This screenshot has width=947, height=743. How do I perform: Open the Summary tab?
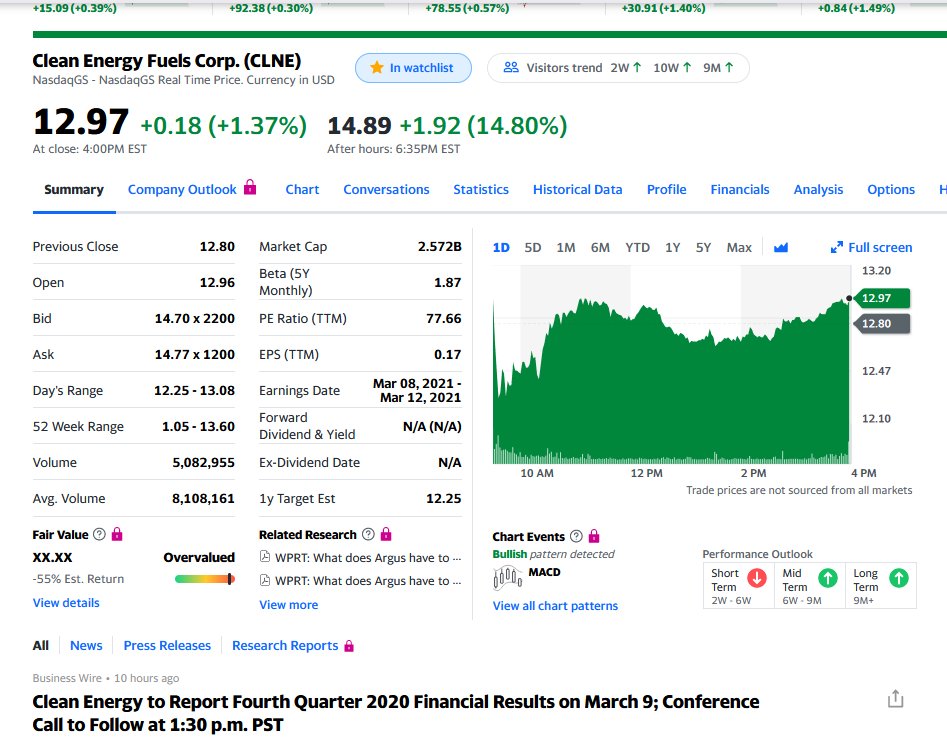(x=74, y=190)
